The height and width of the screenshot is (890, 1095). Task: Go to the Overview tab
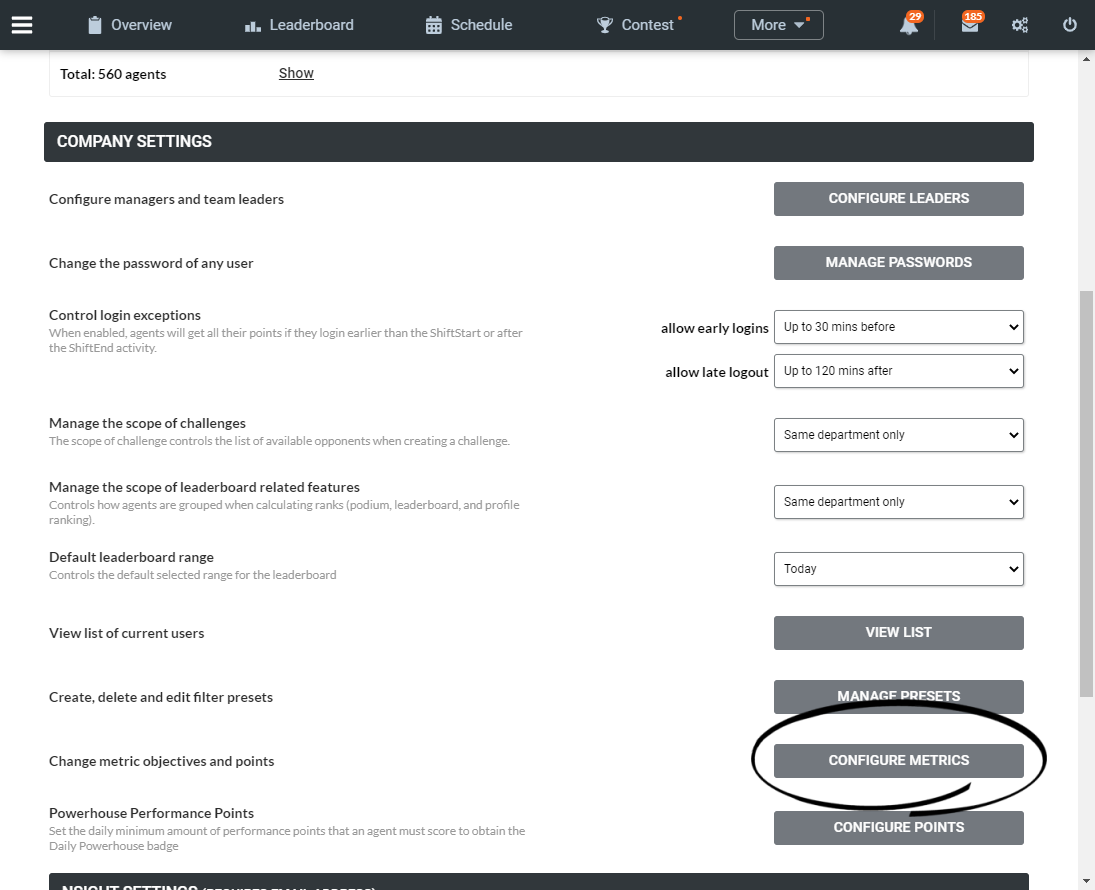[130, 25]
